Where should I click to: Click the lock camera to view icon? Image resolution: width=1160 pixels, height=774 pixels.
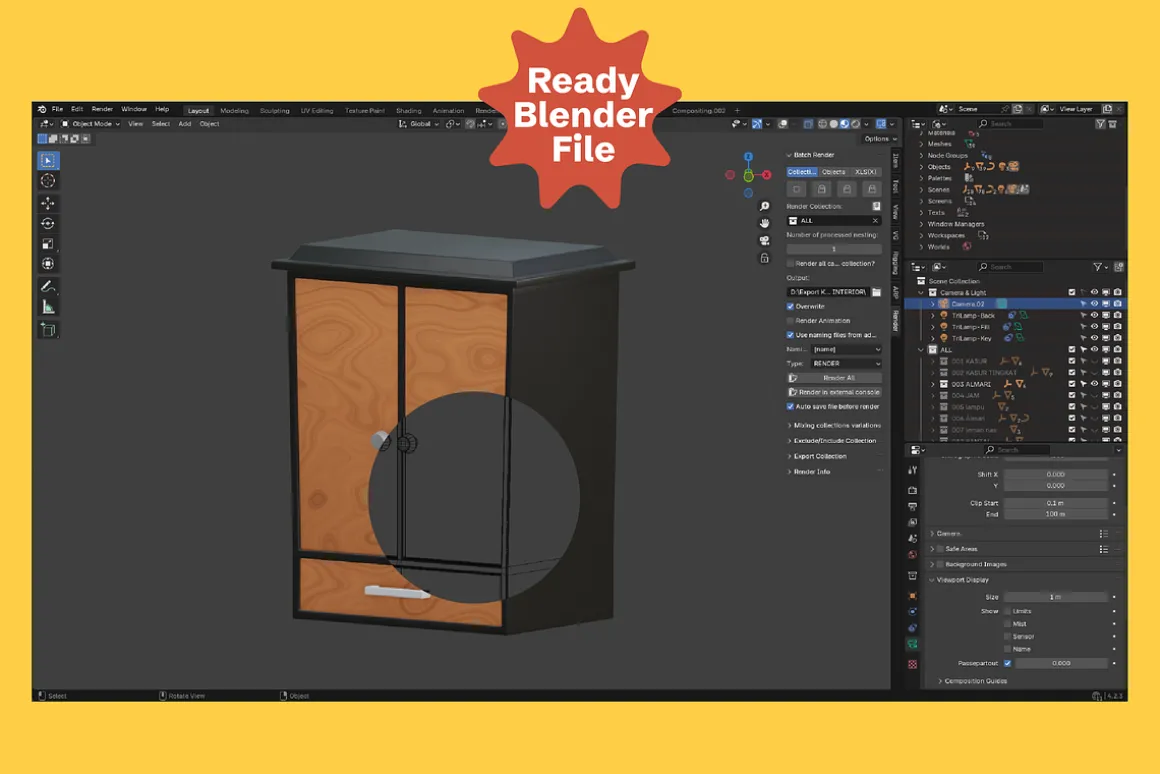[764, 258]
